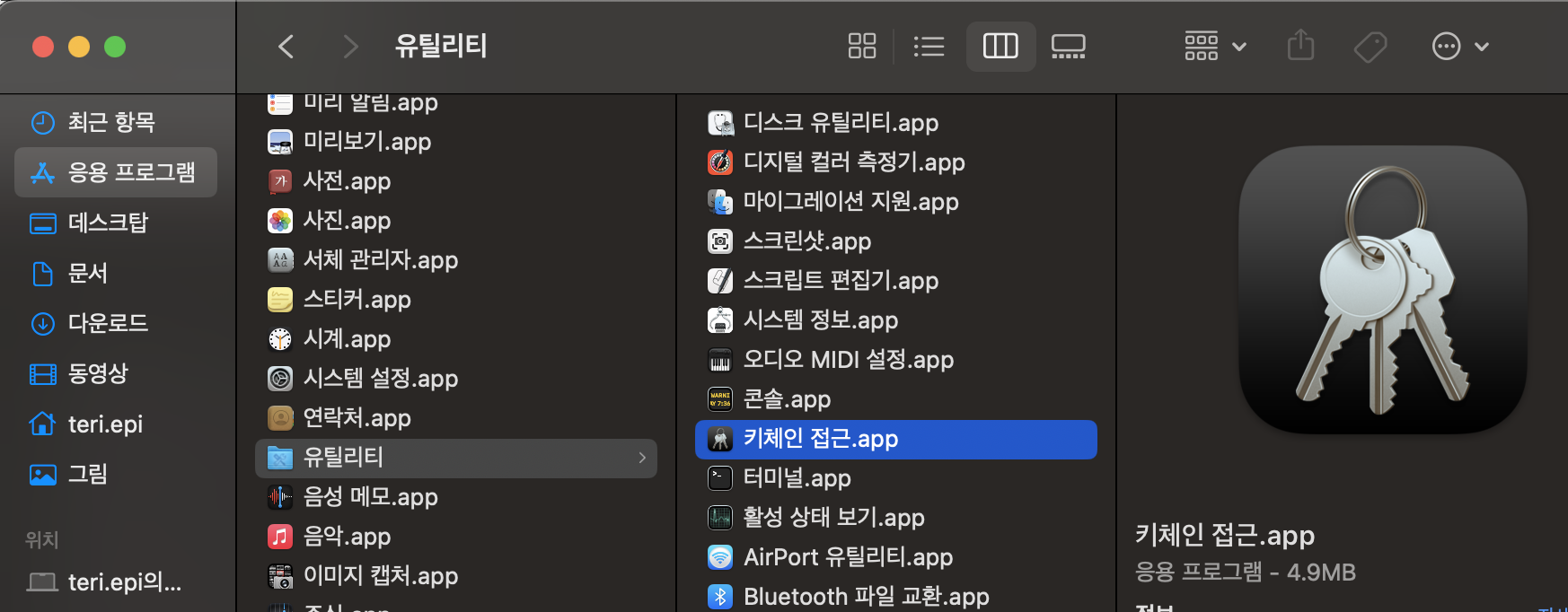Image resolution: width=1568 pixels, height=612 pixels.
Task: Select the 미리 알림.app file name
Action: coord(370,102)
